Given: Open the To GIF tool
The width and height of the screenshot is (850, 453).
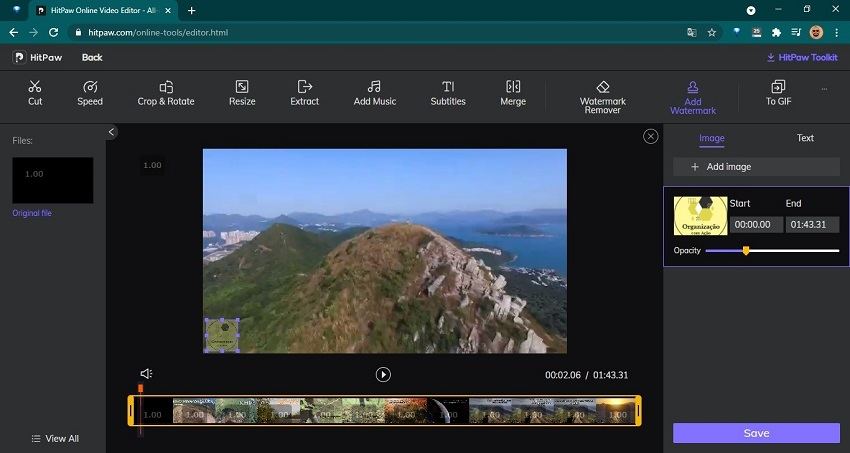Looking at the screenshot, I should [x=778, y=93].
